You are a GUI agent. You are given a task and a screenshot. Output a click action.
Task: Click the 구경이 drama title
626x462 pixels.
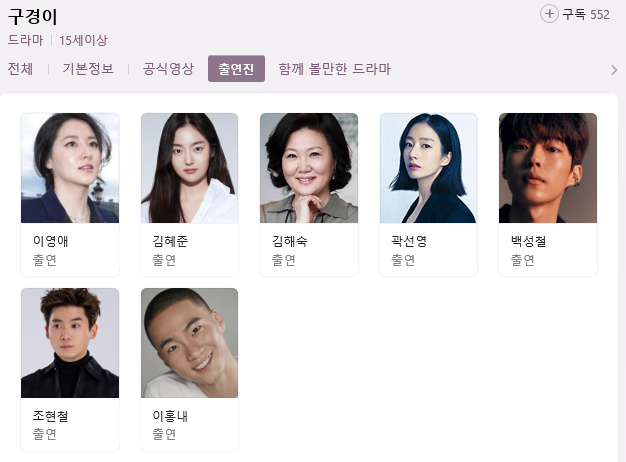pos(33,17)
